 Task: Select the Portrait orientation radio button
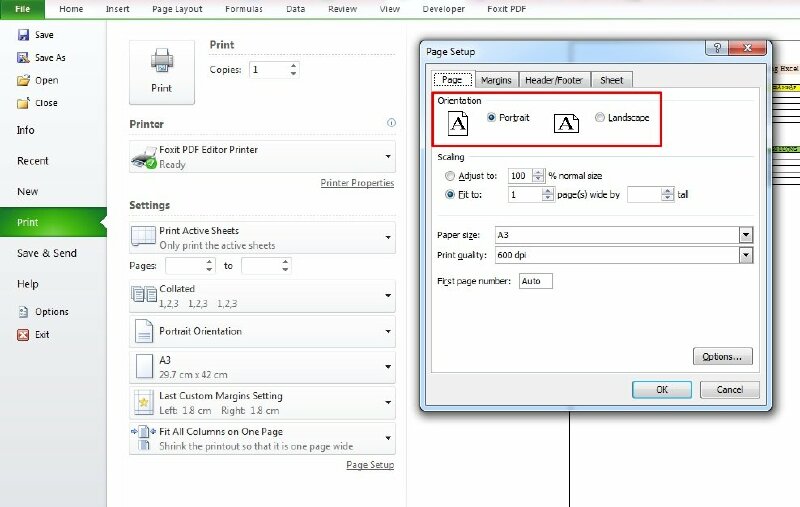[491, 118]
